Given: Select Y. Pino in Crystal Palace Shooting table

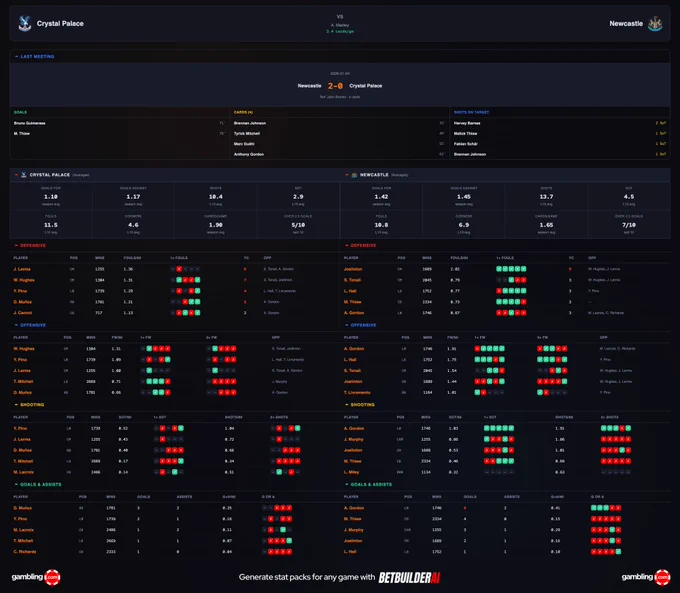Looking at the screenshot, I should [x=20, y=428].
